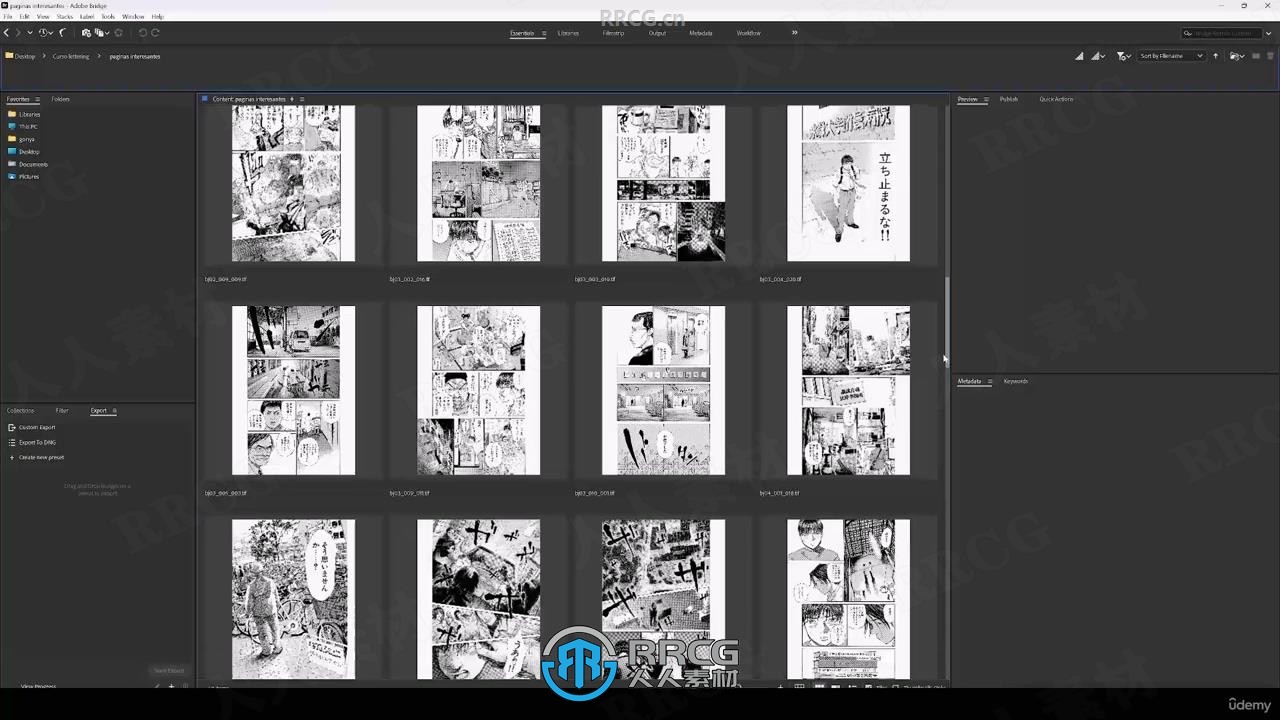
Task: Click the delete trash icon
Action: coord(1271,56)
